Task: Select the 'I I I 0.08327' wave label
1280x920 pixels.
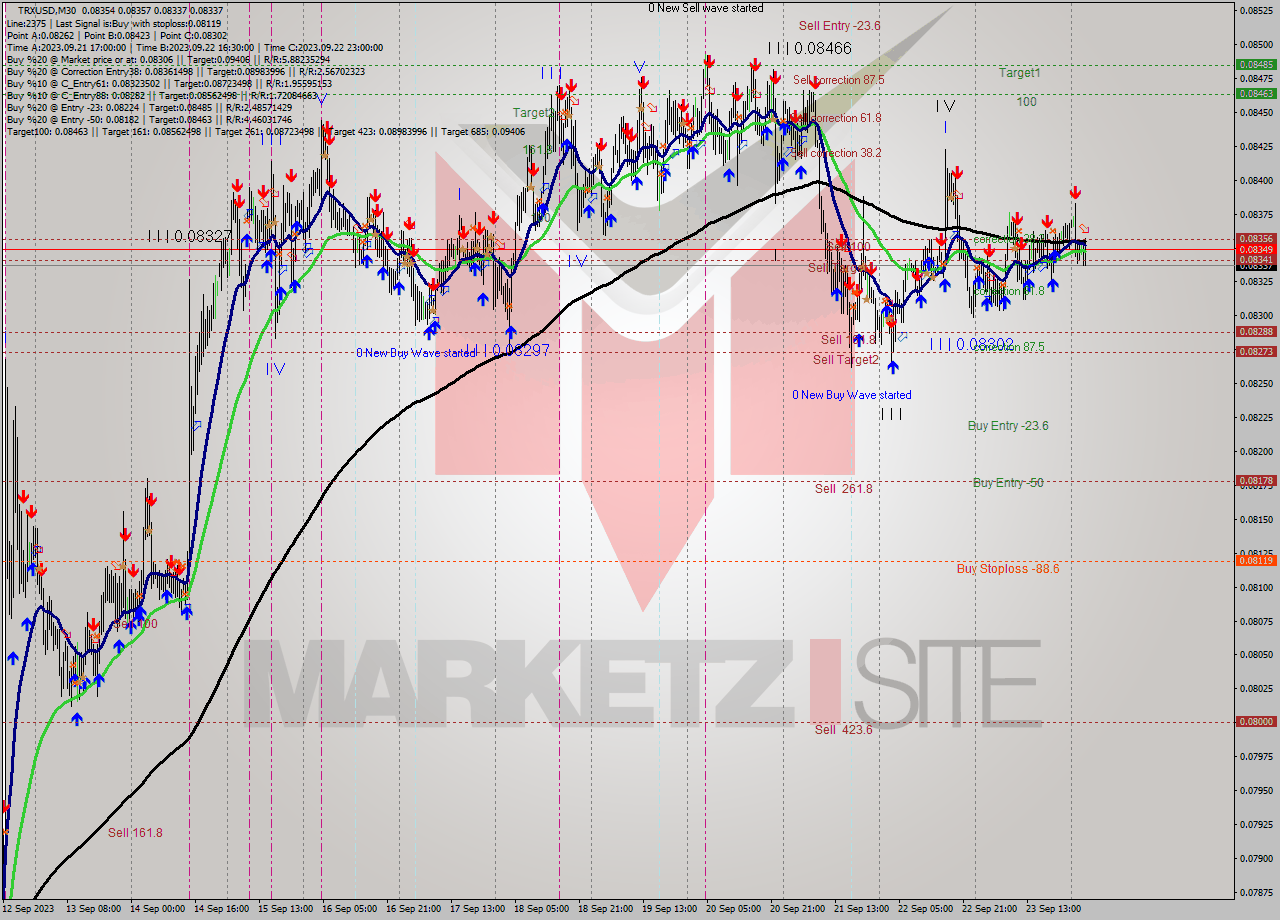Action: (x=190, y=236)
